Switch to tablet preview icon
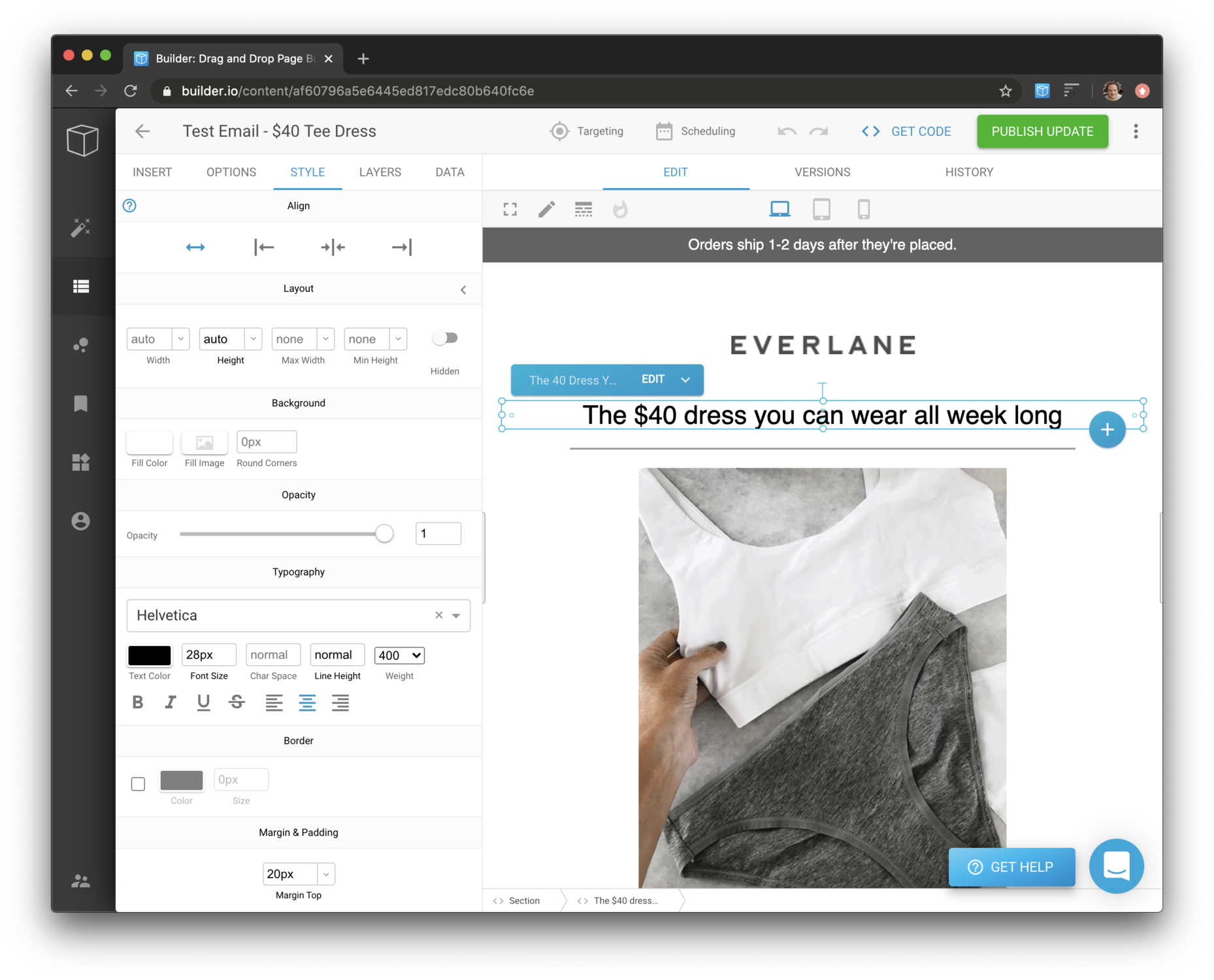Screen dimensions: 1214x980 [821, 209]
